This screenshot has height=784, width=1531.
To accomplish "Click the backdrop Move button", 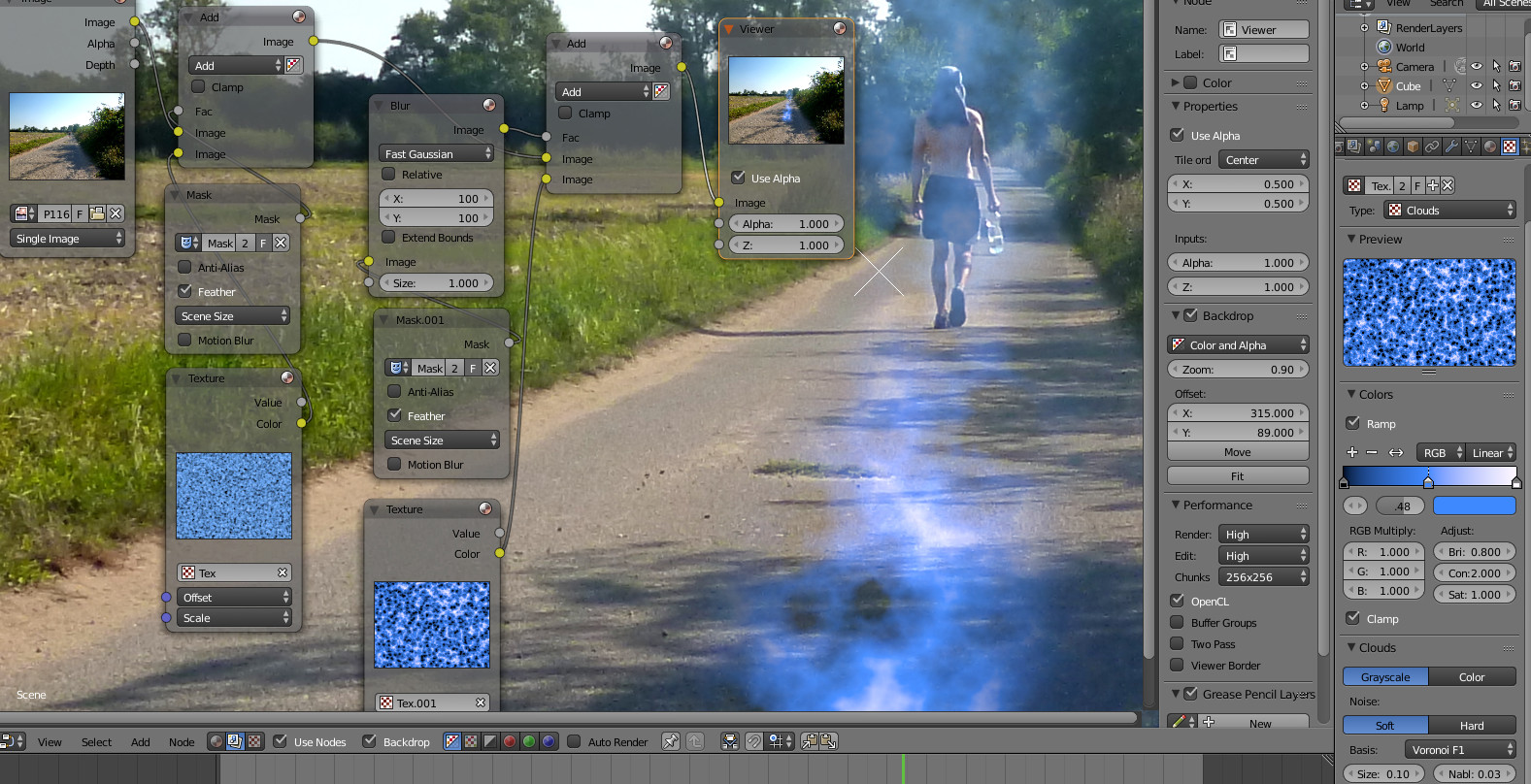I will click(x=1238, y=452).
